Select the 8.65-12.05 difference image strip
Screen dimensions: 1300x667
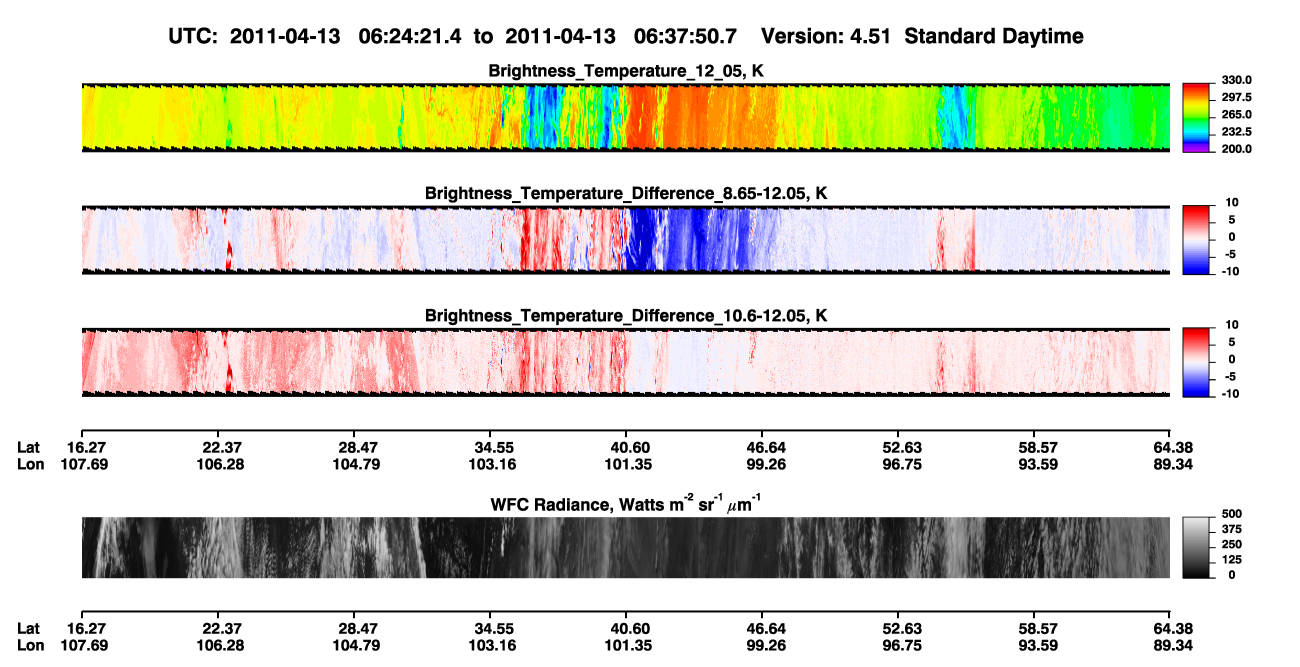tap(625, 240)
